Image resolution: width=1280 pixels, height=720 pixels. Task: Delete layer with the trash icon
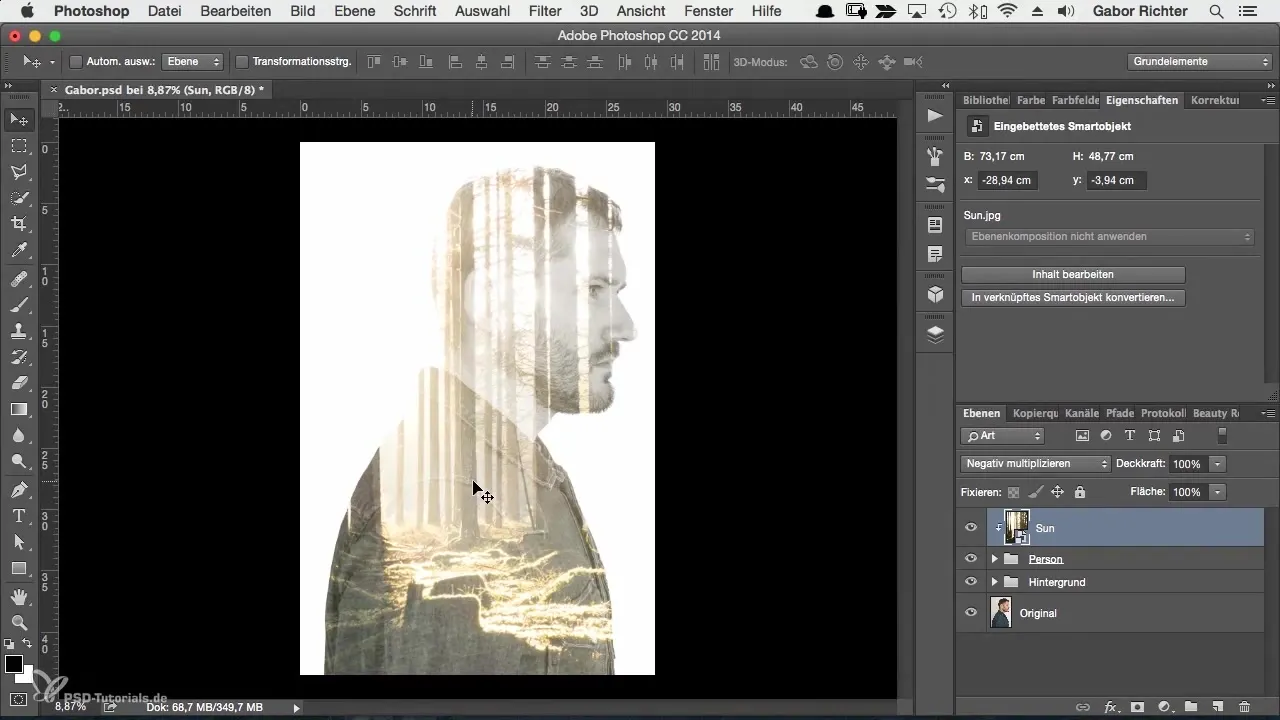(1244, 707)
